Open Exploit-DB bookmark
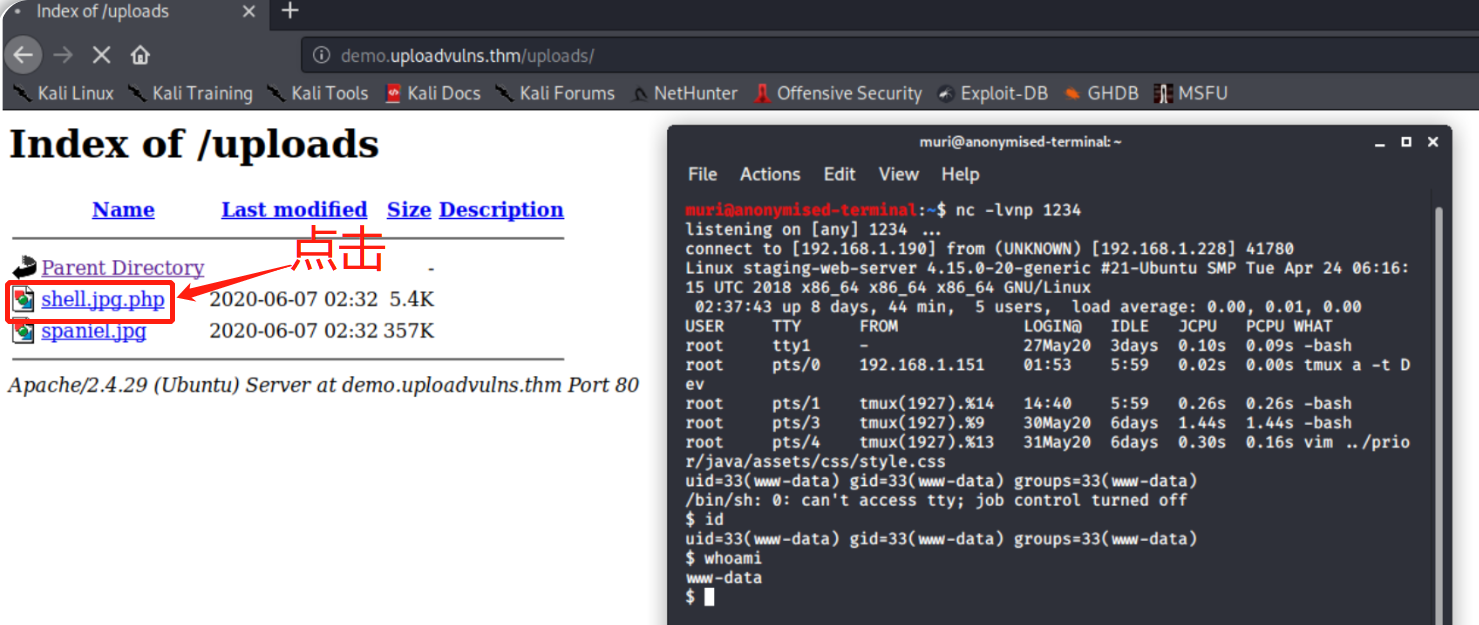This screenshot has height=625, width=1479. click(992, 93)
